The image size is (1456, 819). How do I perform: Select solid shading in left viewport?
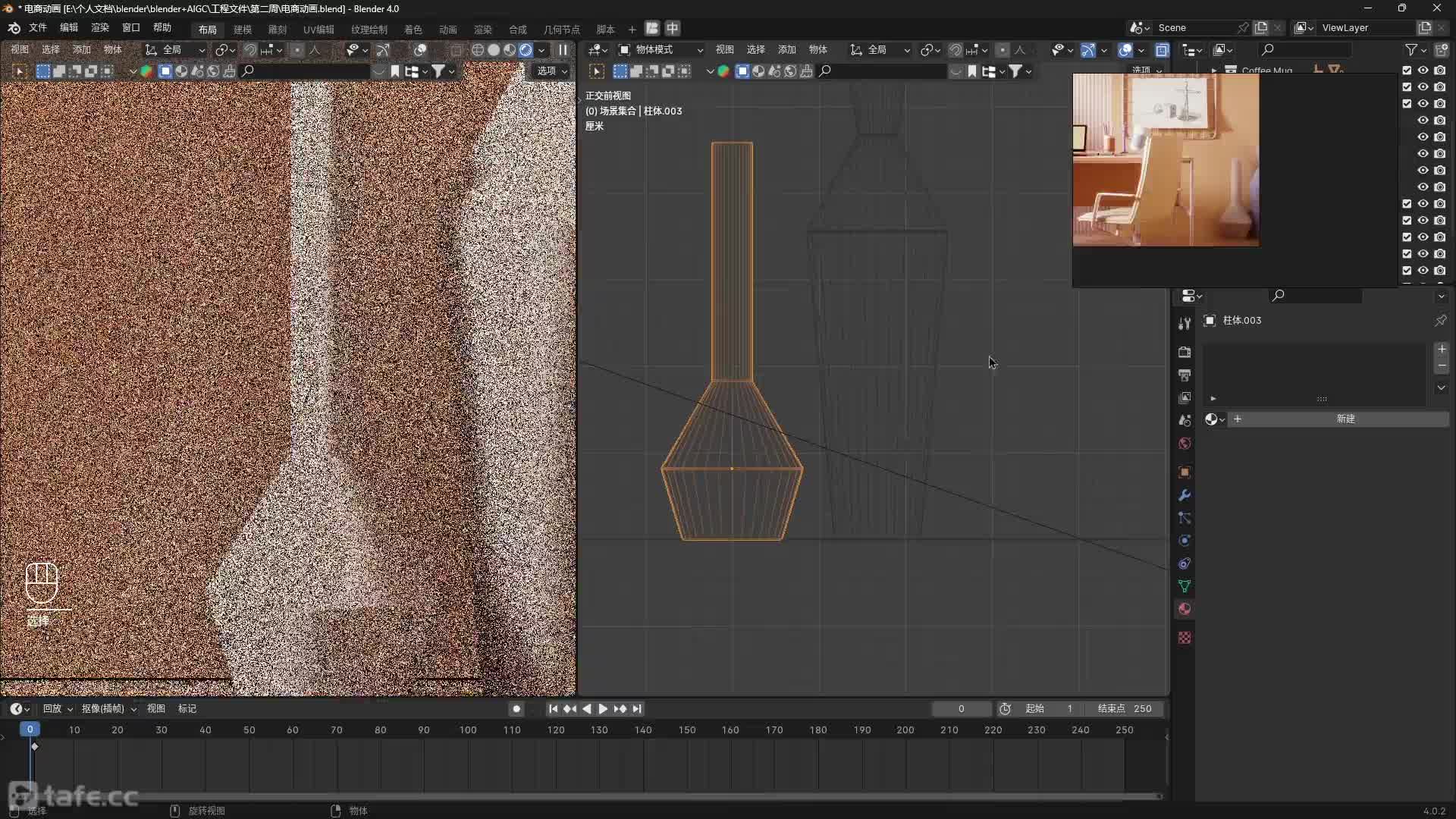[494, 50]
